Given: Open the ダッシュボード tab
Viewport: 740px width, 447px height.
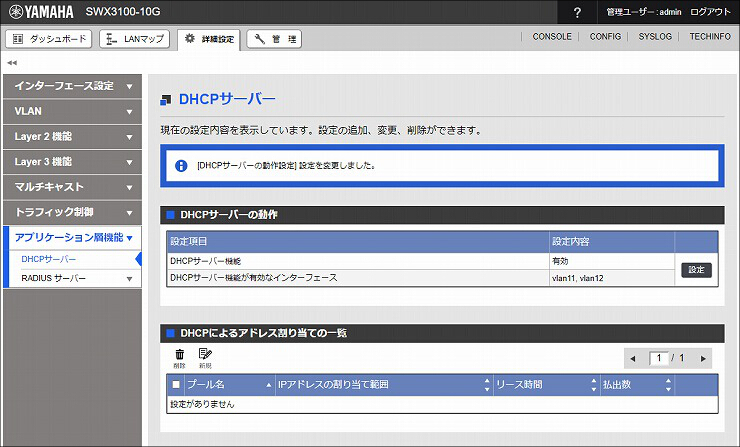Looking at the screenshot, I should click(x=49, y=39).
